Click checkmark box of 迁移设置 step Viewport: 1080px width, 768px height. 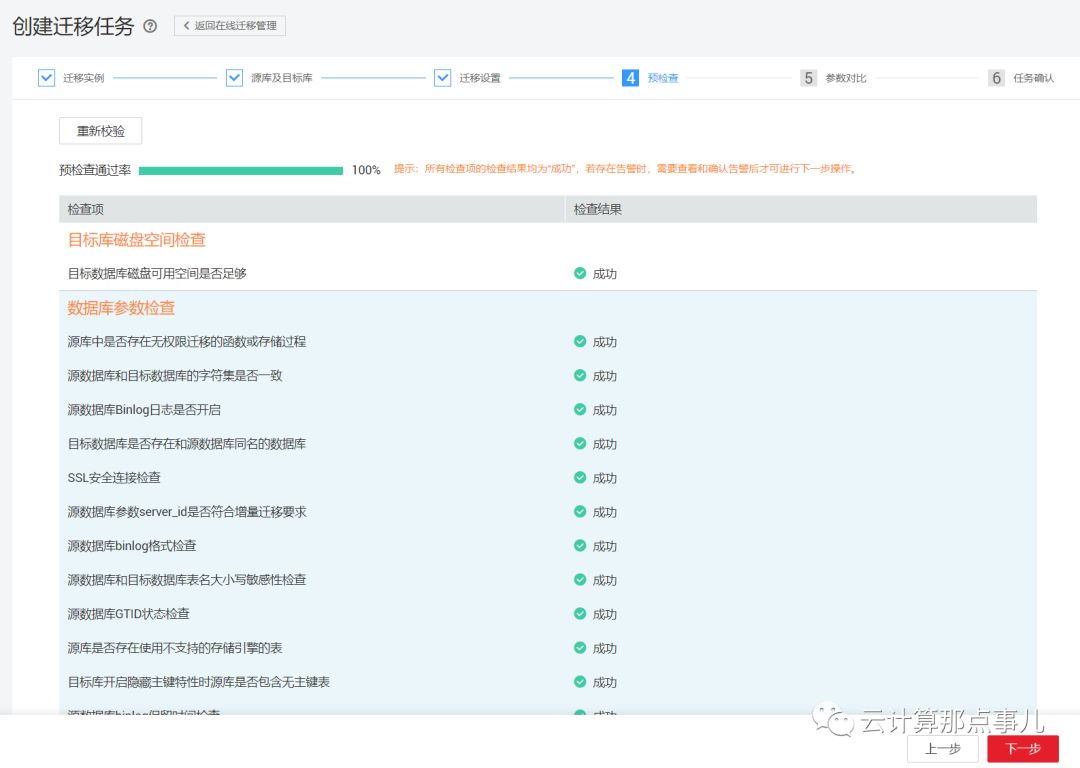coord(442,77)
